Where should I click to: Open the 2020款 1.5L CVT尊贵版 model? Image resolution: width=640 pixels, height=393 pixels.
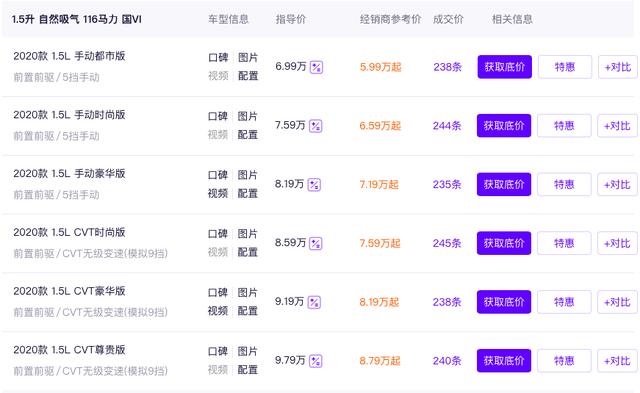click(x=69, y=350)
